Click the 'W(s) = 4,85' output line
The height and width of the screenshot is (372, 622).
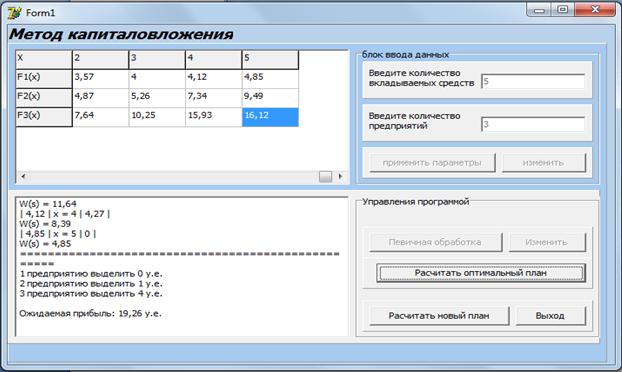point(45,244)
